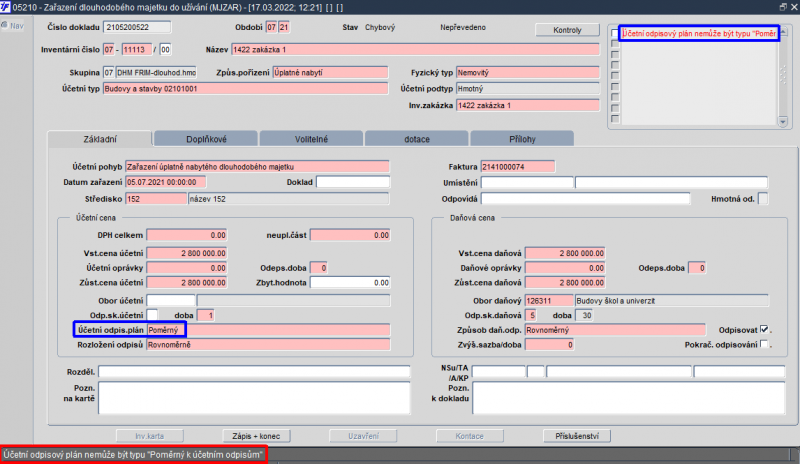The image size is (800, 464).
Task: Toggle the Odpisovat checkbox
Action: pyautogui.click(x=765, y=329)
